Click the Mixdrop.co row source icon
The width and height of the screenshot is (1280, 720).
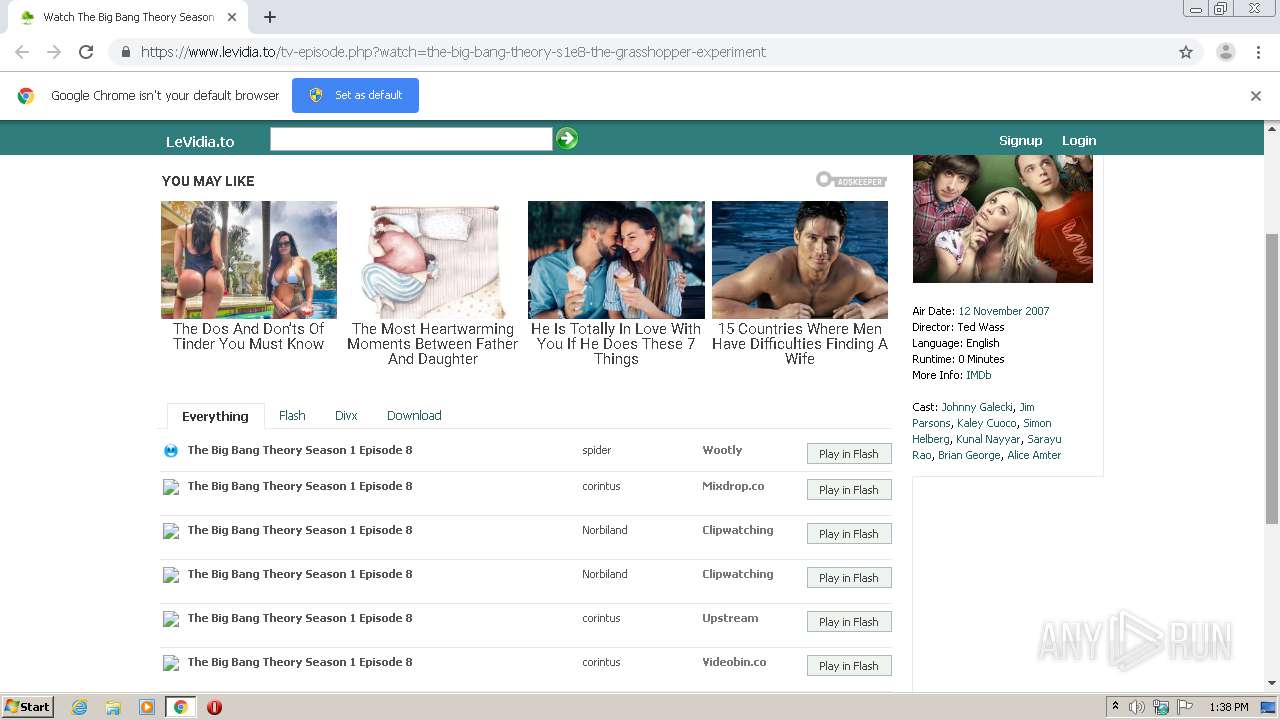pyautogui.click(x=171, y=487)
